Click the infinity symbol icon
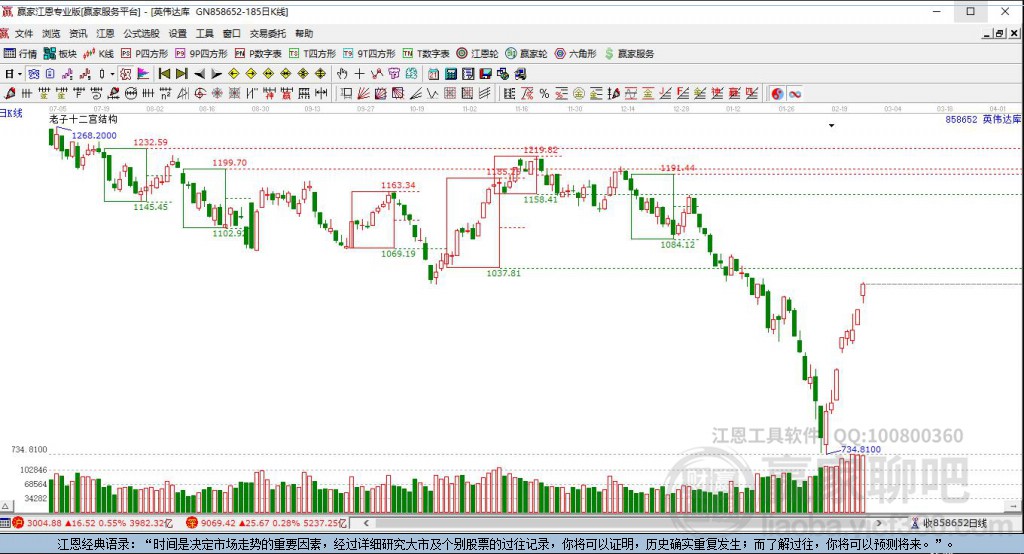 [794, 93]
